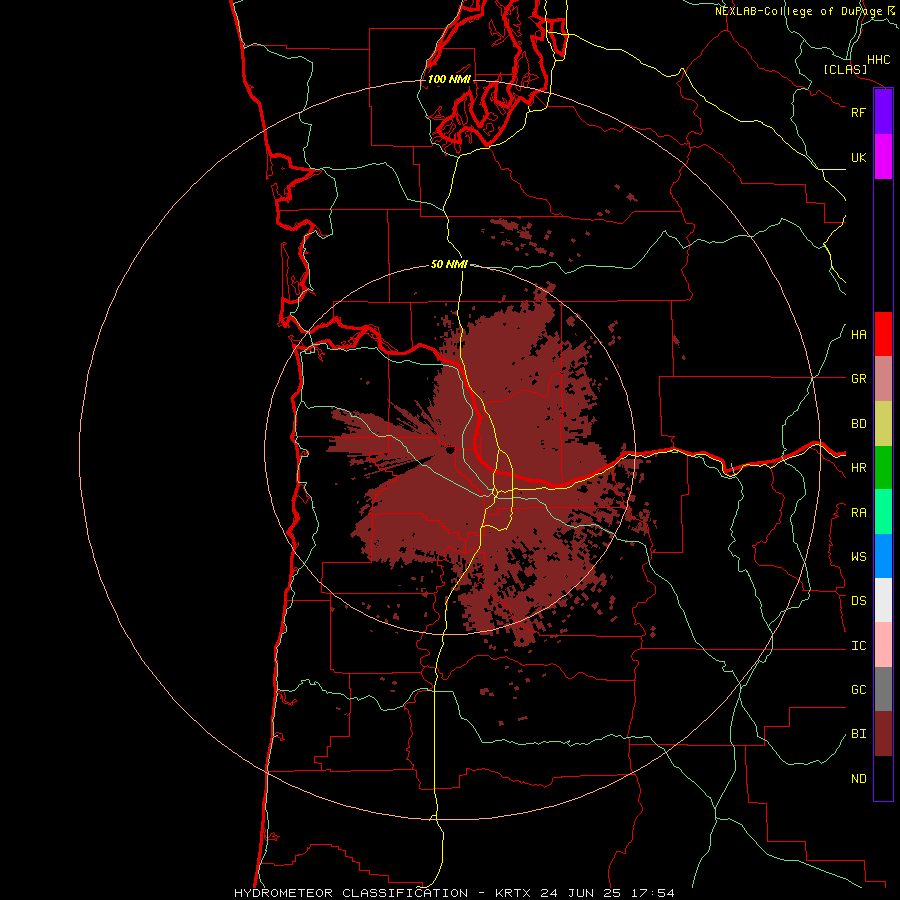The width and height of the screenshot is (900, 900).
Task: Click the HA legend label
Action: pos(858,335)
